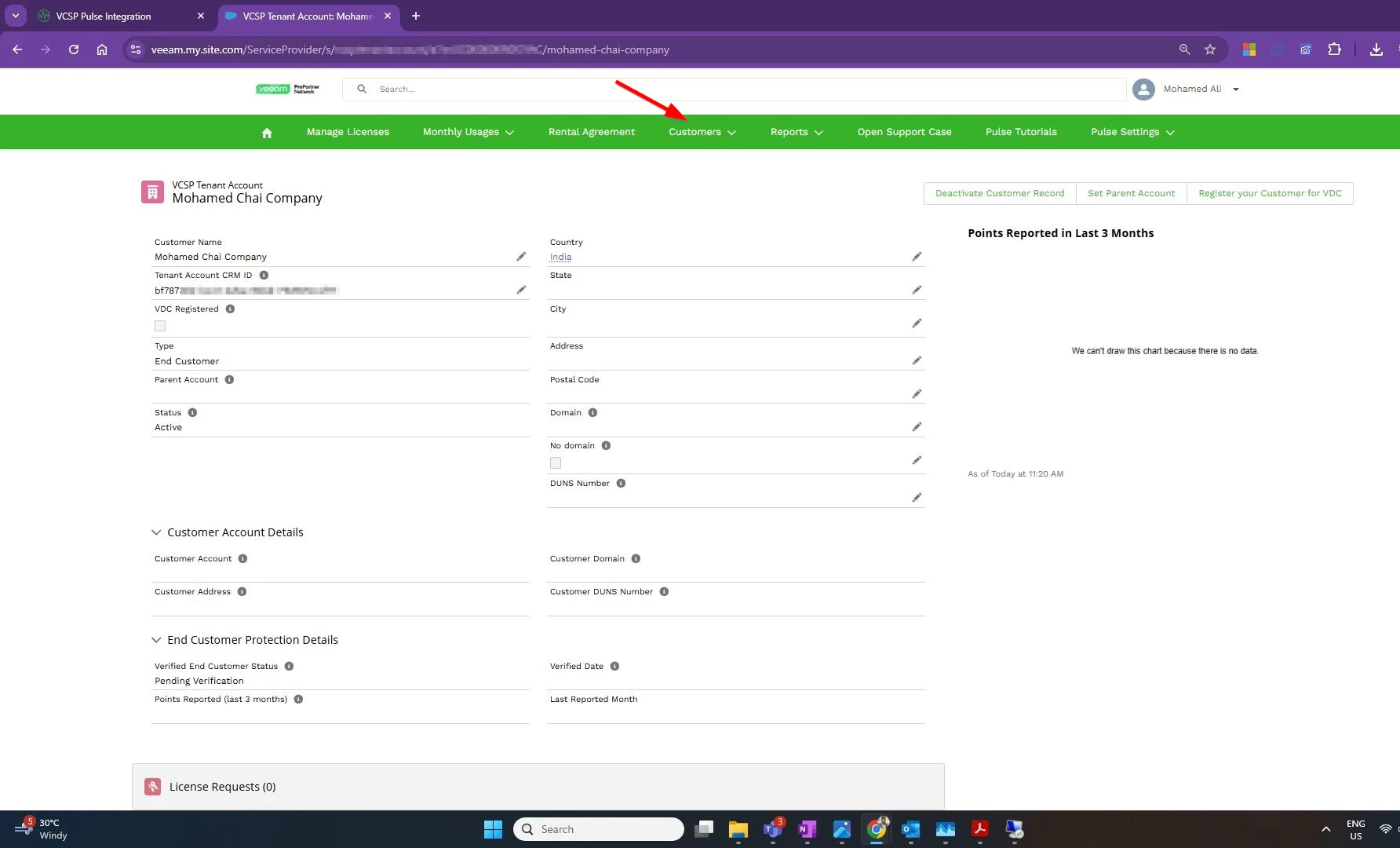Click Register your Customer for VDC
The image size is (1400, 848).
1270,193
